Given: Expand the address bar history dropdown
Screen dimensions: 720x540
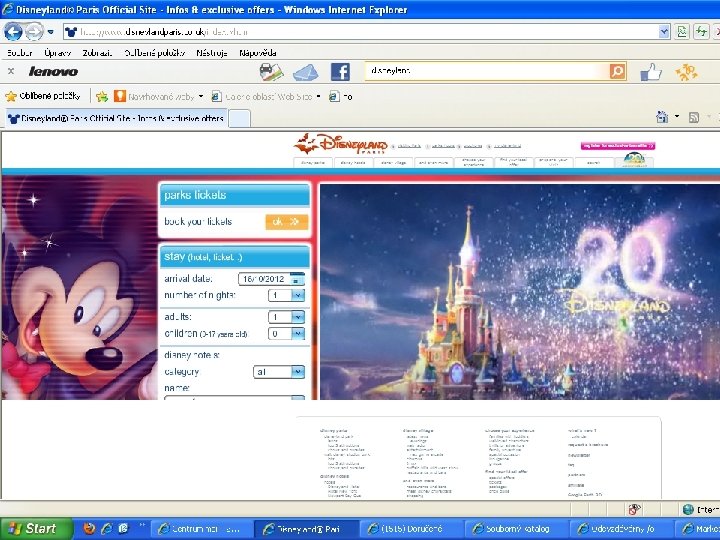Looking at the screenshot, I should (x=664, y=32).
